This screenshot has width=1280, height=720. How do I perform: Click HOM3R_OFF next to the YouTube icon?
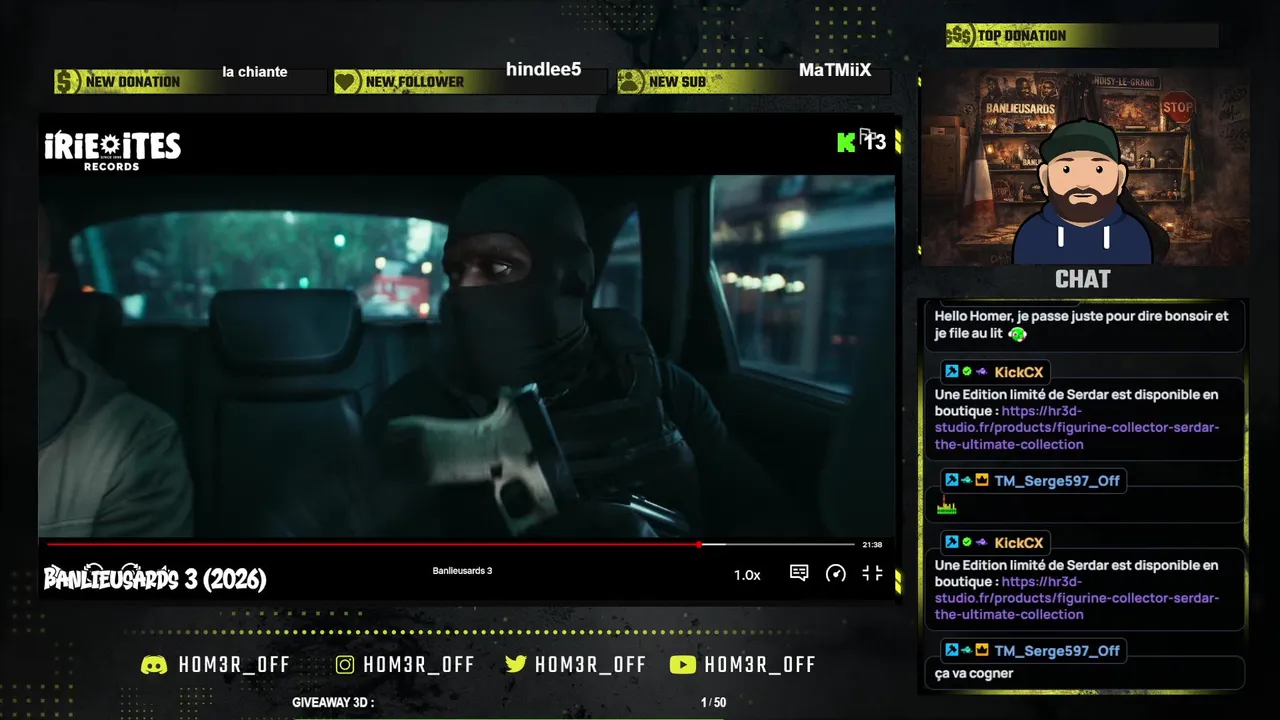pyautogui.click(x=760, y=665)
